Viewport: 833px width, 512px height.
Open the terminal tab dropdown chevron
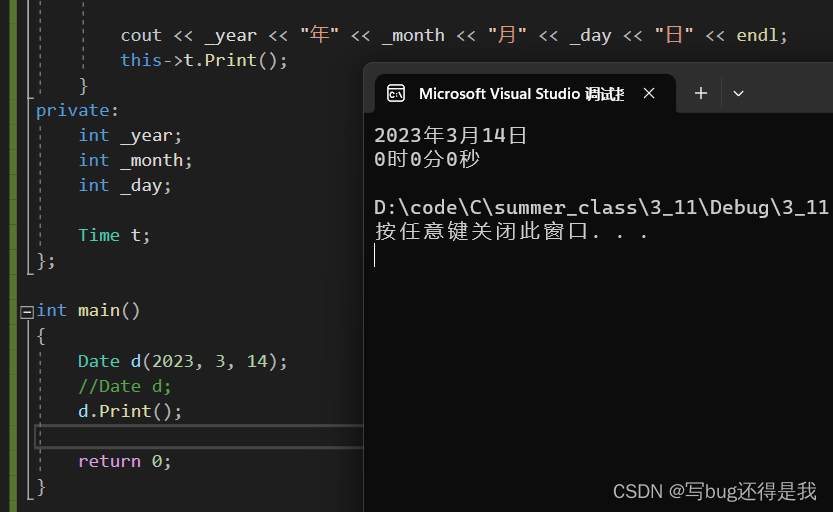738,93
